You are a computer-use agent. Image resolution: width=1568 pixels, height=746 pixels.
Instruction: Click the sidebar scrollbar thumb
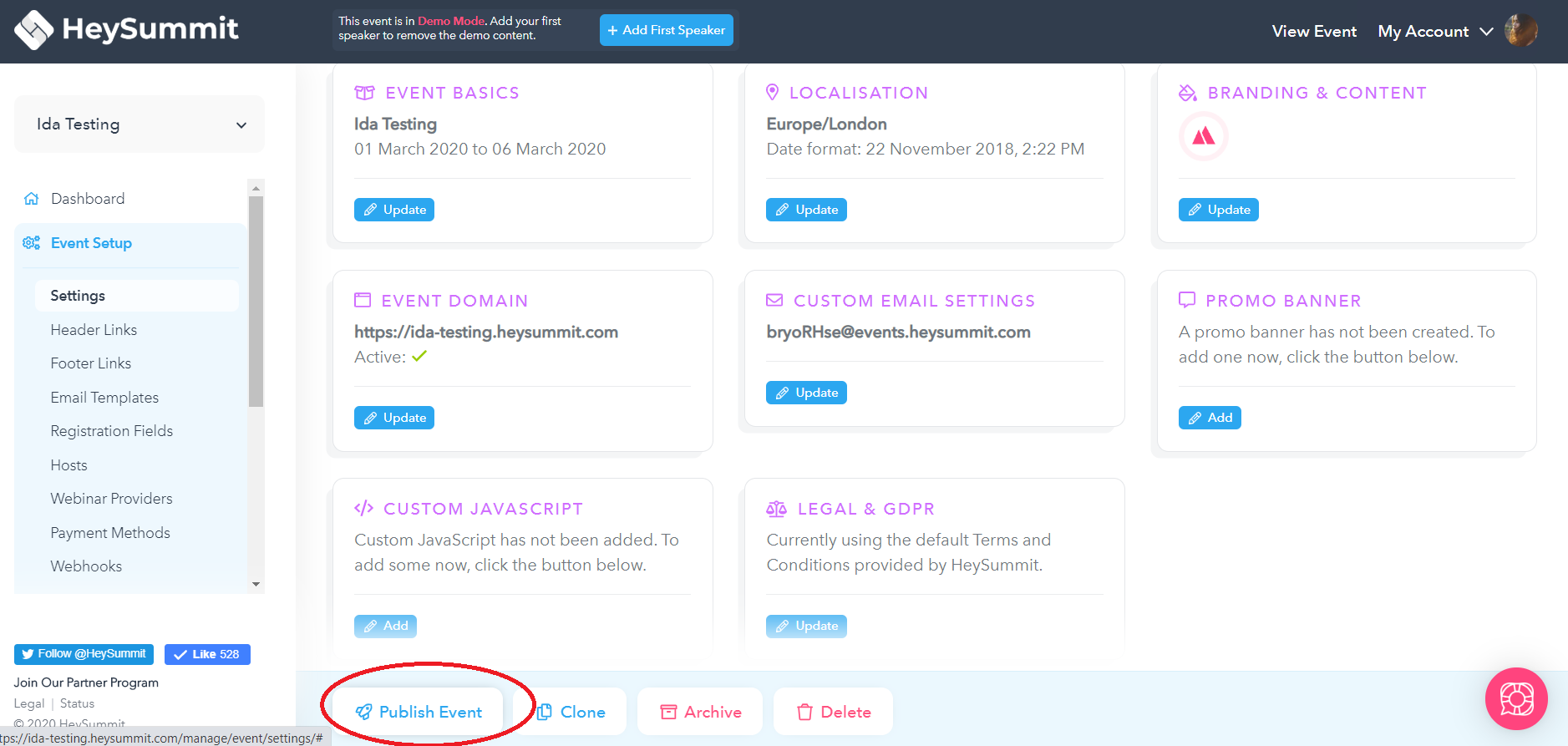[256, 302]
